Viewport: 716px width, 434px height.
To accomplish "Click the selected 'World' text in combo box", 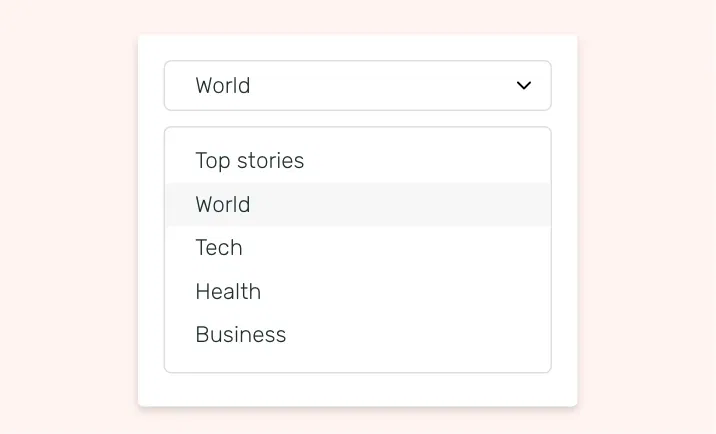I will (x=223, y=86).
